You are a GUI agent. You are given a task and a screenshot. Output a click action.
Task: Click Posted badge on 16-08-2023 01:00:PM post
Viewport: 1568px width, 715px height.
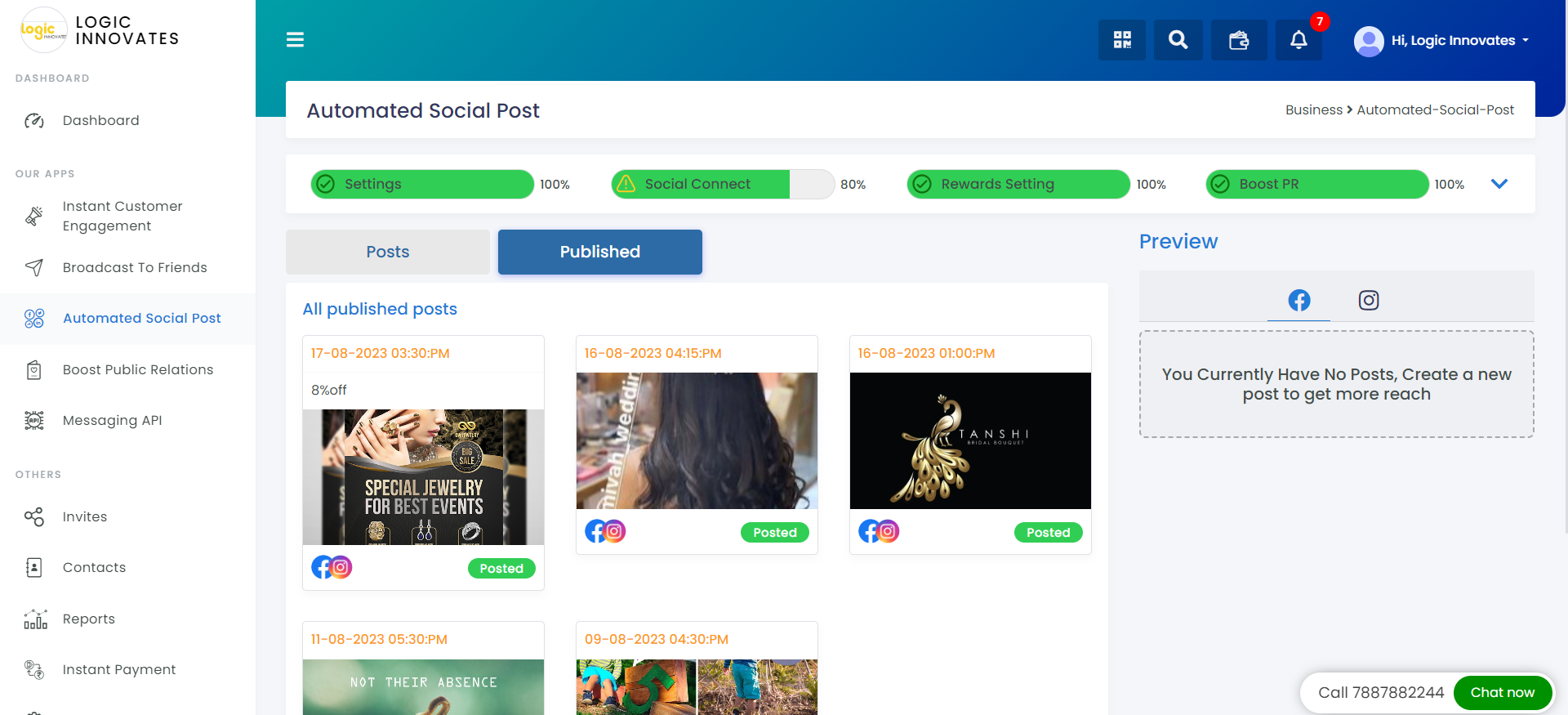[1049, 533]
